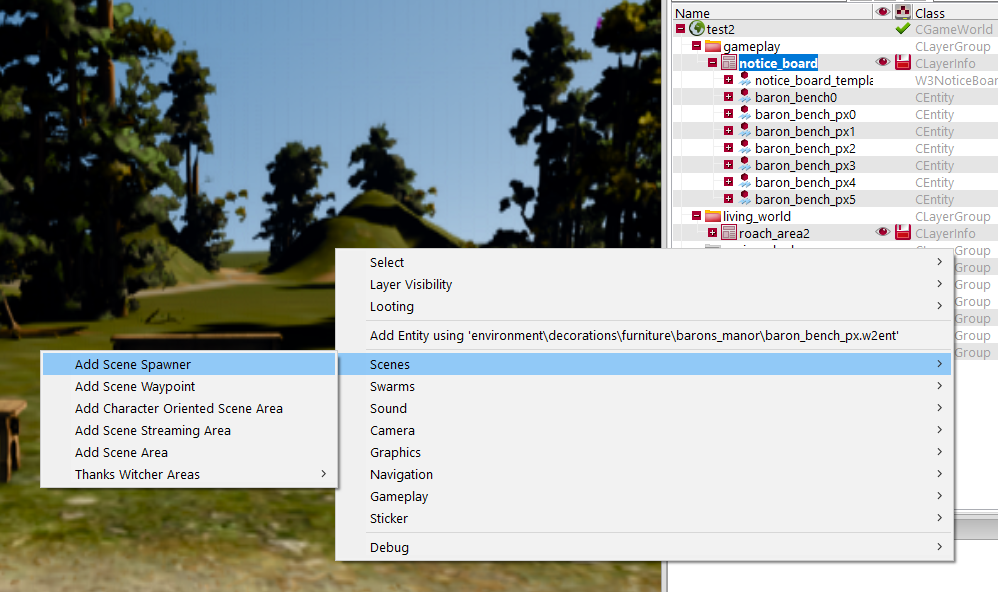Screen dimensions: 998x592
Task: Toggle visibility eye for roach_area2 layer
Action: click(883, 233)
